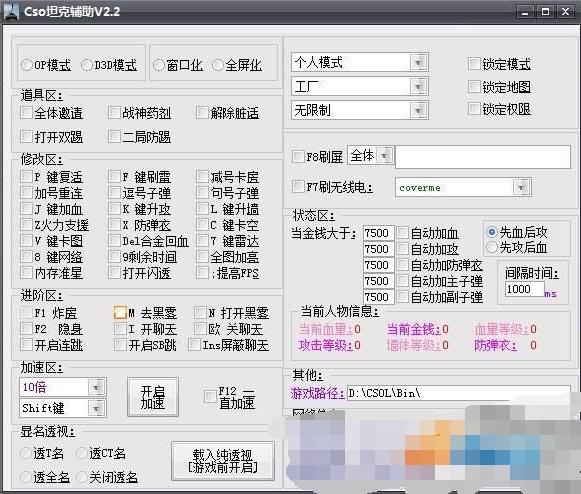This screenshot has width=581, height=494.
Task: Enable 锁定模式 checkbox
Action: point(474,64)
